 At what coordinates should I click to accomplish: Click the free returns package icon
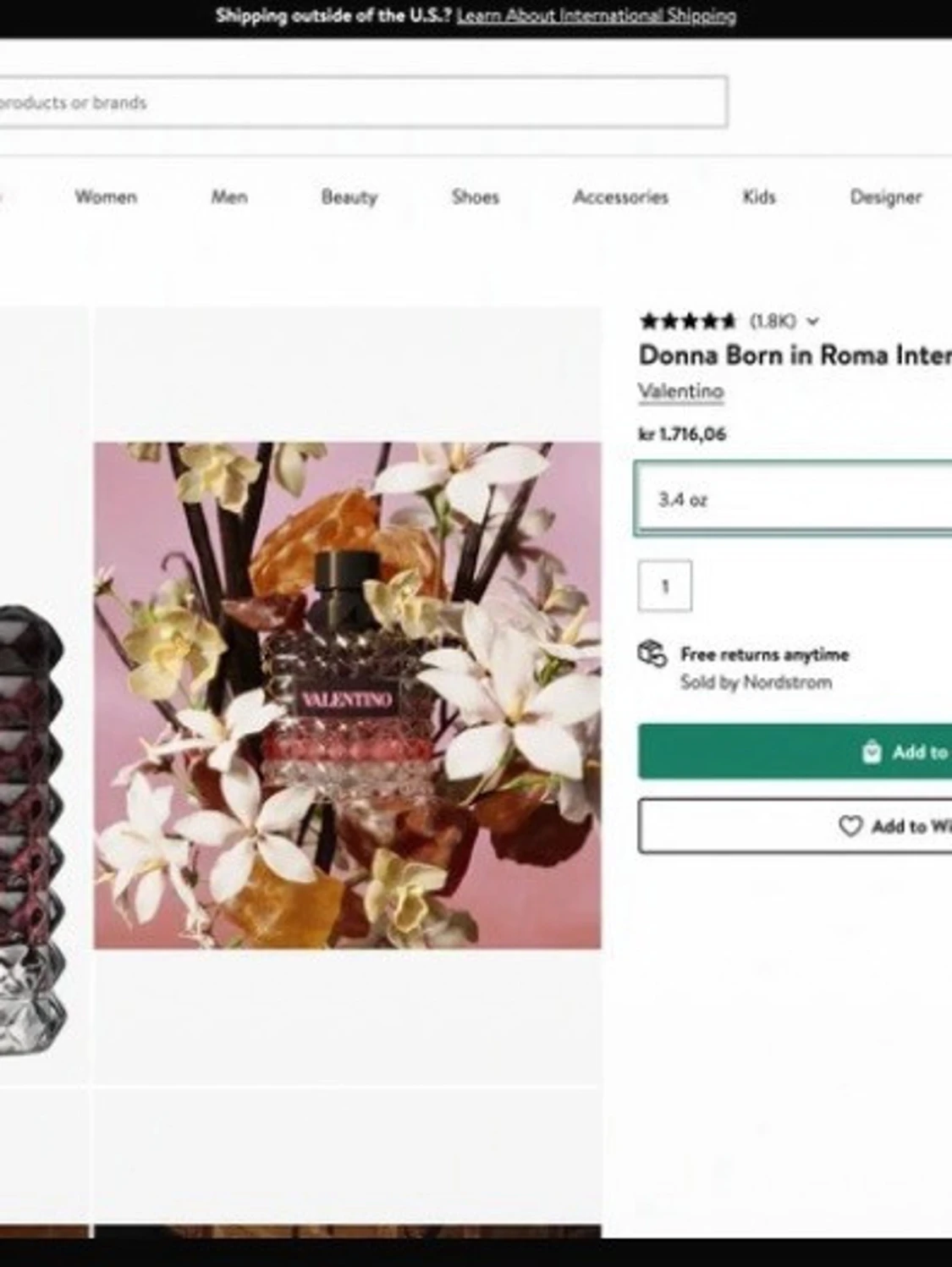point(652,654)
